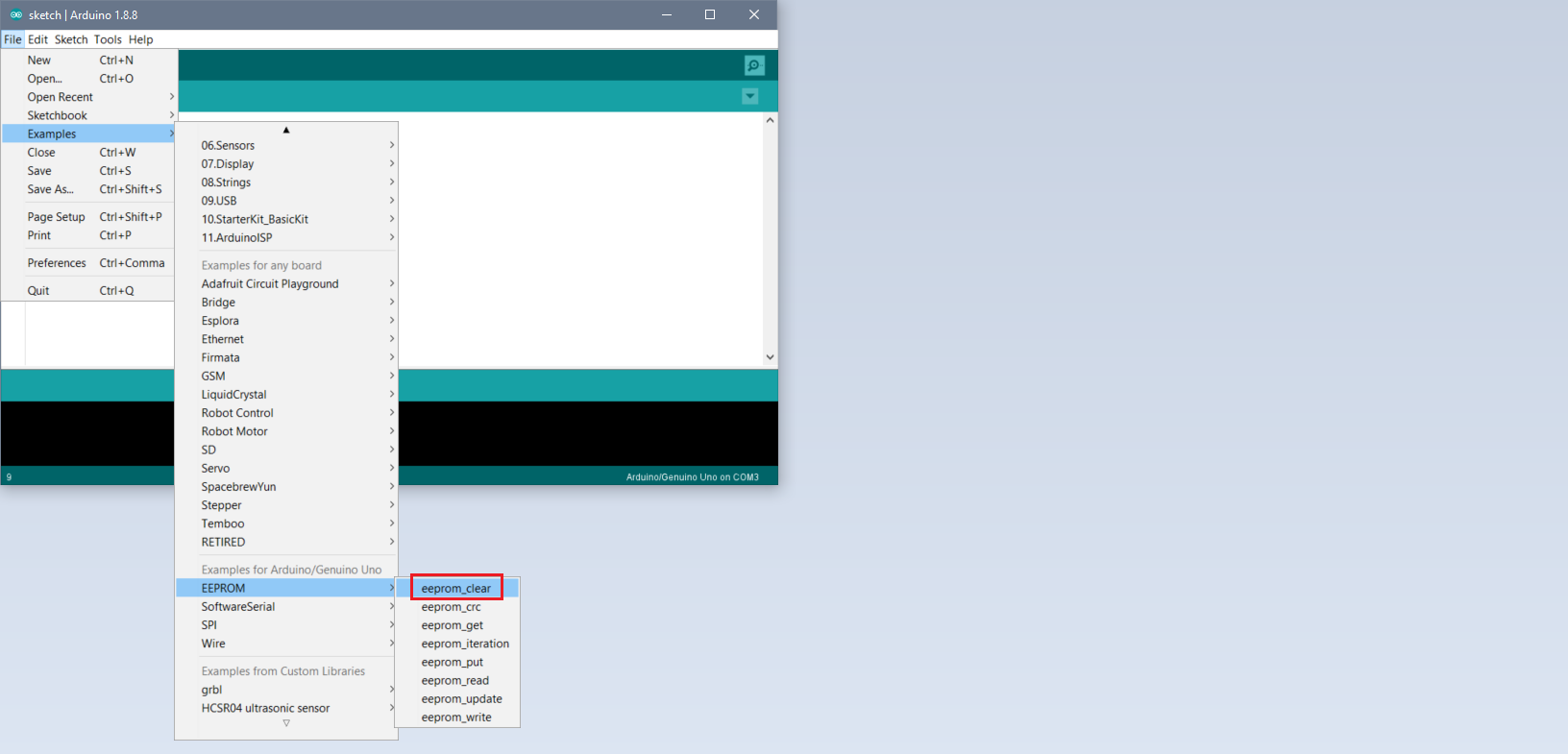This screenshot has height=754, width=1568.
Task: Open Temboo examples submenu
Action: coord(286,523)
